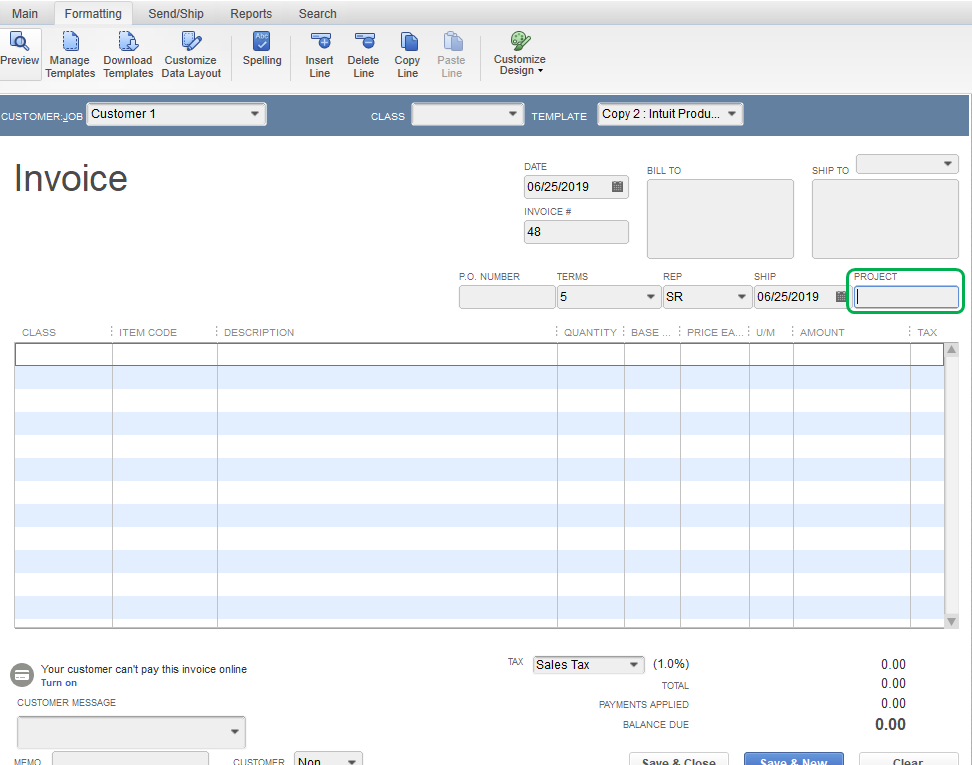This screenshot has height=765, width=972.
Task: Click the Bill To address box
Action: click(x=720, y=219)
